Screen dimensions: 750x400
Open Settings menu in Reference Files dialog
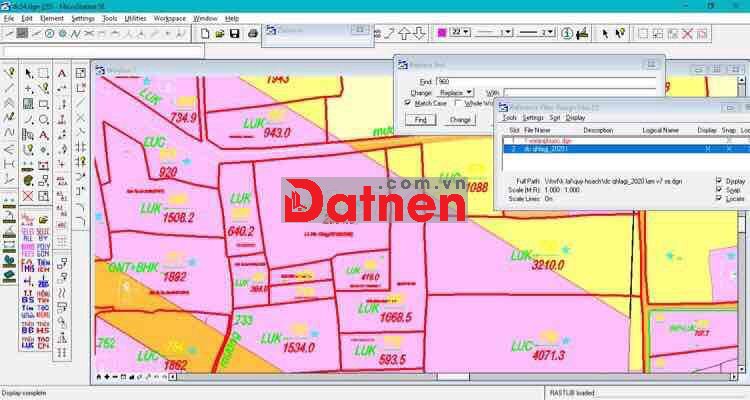(533, 117)
